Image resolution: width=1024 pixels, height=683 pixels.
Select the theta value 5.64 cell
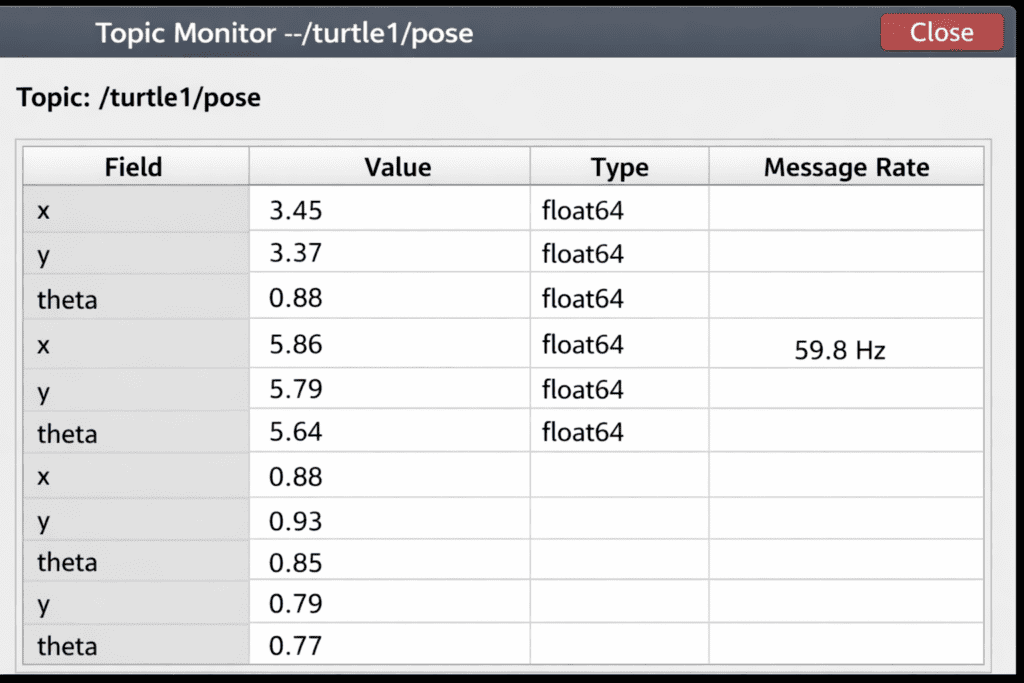coord(296,432)
